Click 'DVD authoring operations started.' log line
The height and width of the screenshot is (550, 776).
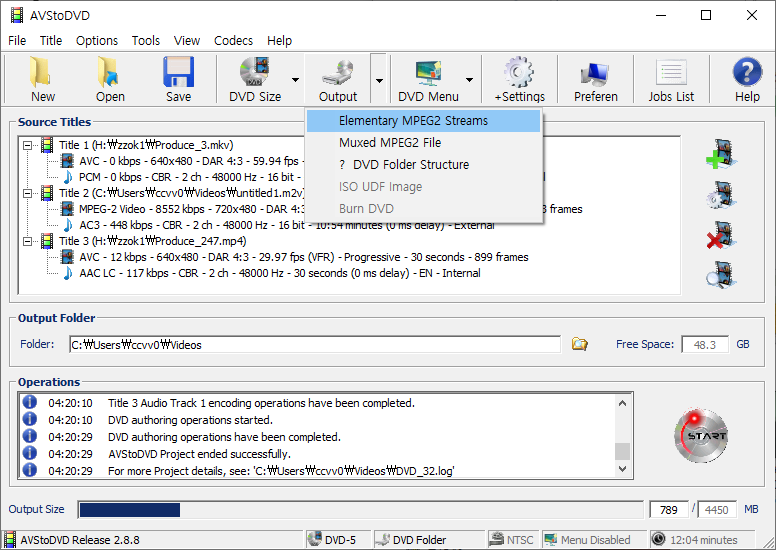[191, 420]
